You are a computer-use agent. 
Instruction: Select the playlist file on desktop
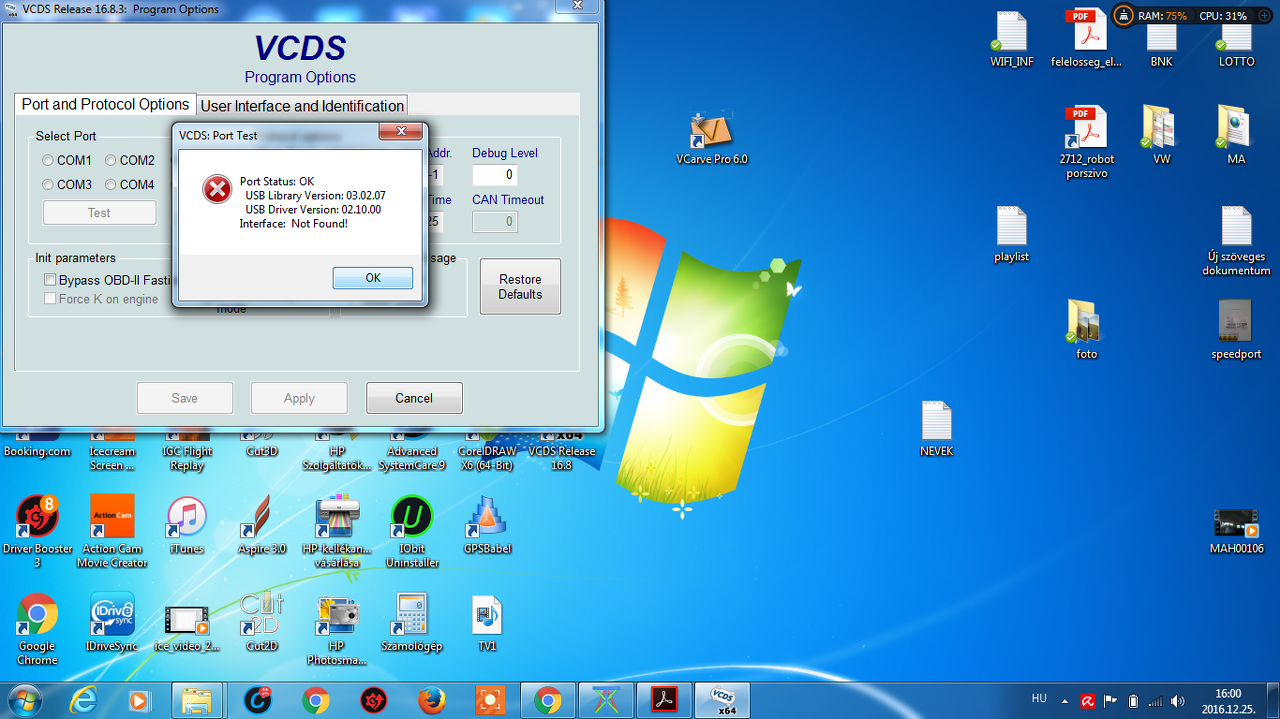click(x=1012, y=235)
